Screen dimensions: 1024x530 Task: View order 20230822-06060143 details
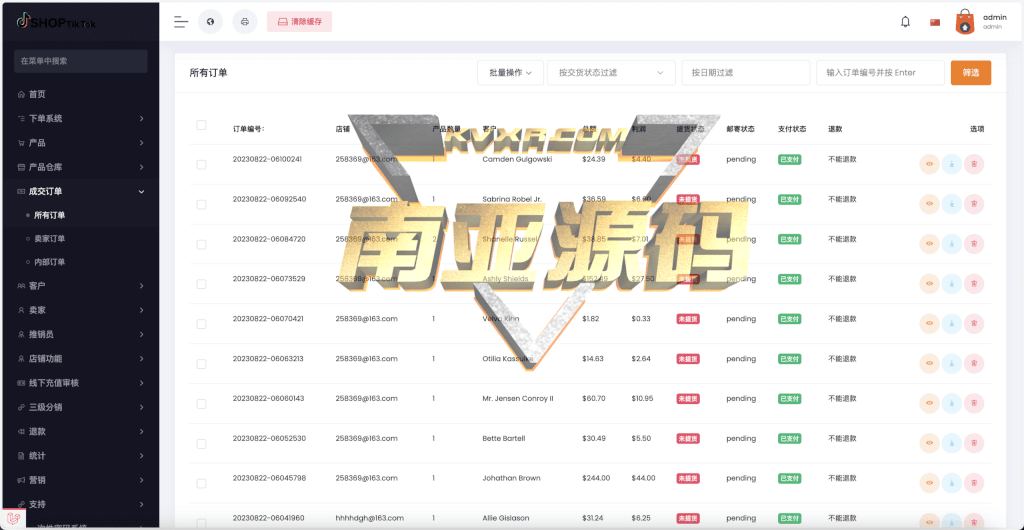click(x=929, y=403)
